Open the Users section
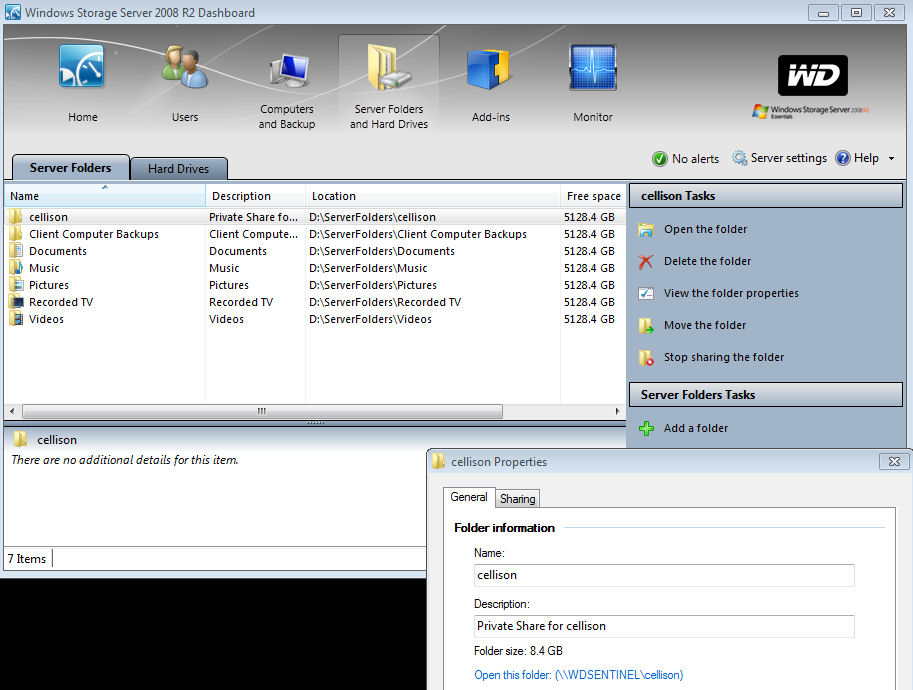 pyautogui.click(x=185, y=83)
